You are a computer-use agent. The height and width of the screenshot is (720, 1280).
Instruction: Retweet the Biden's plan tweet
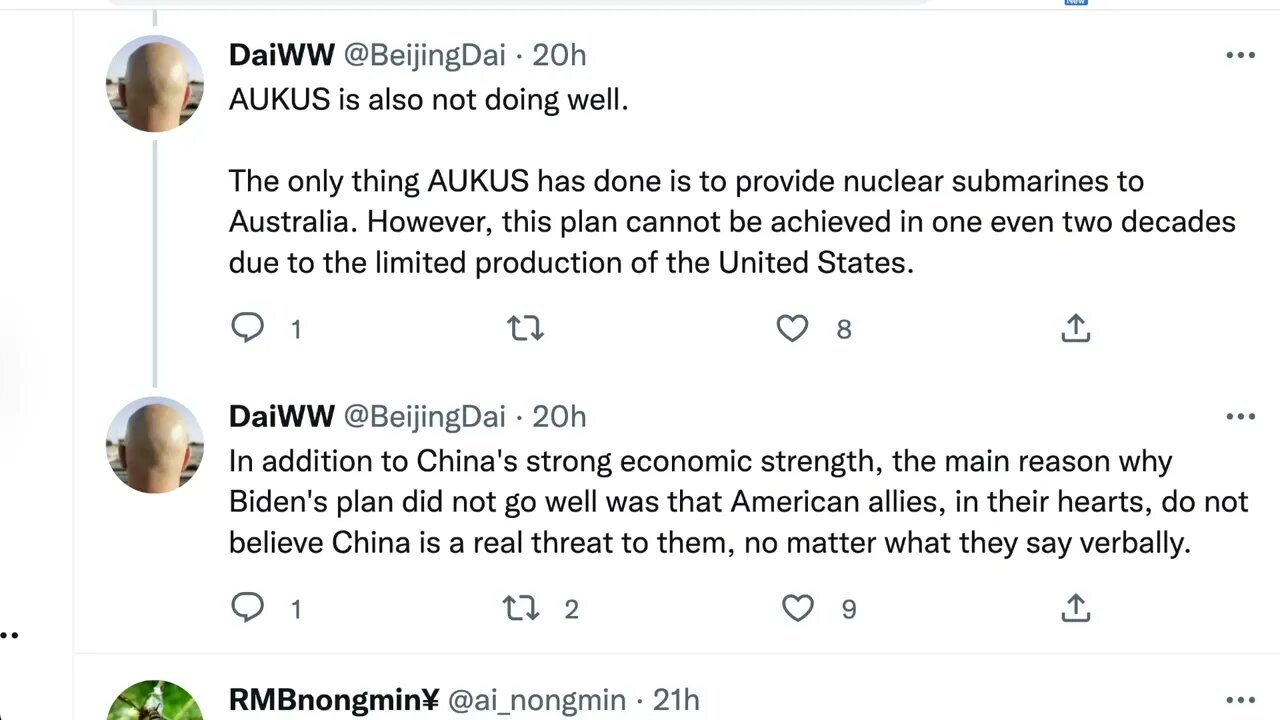point(521,608)
